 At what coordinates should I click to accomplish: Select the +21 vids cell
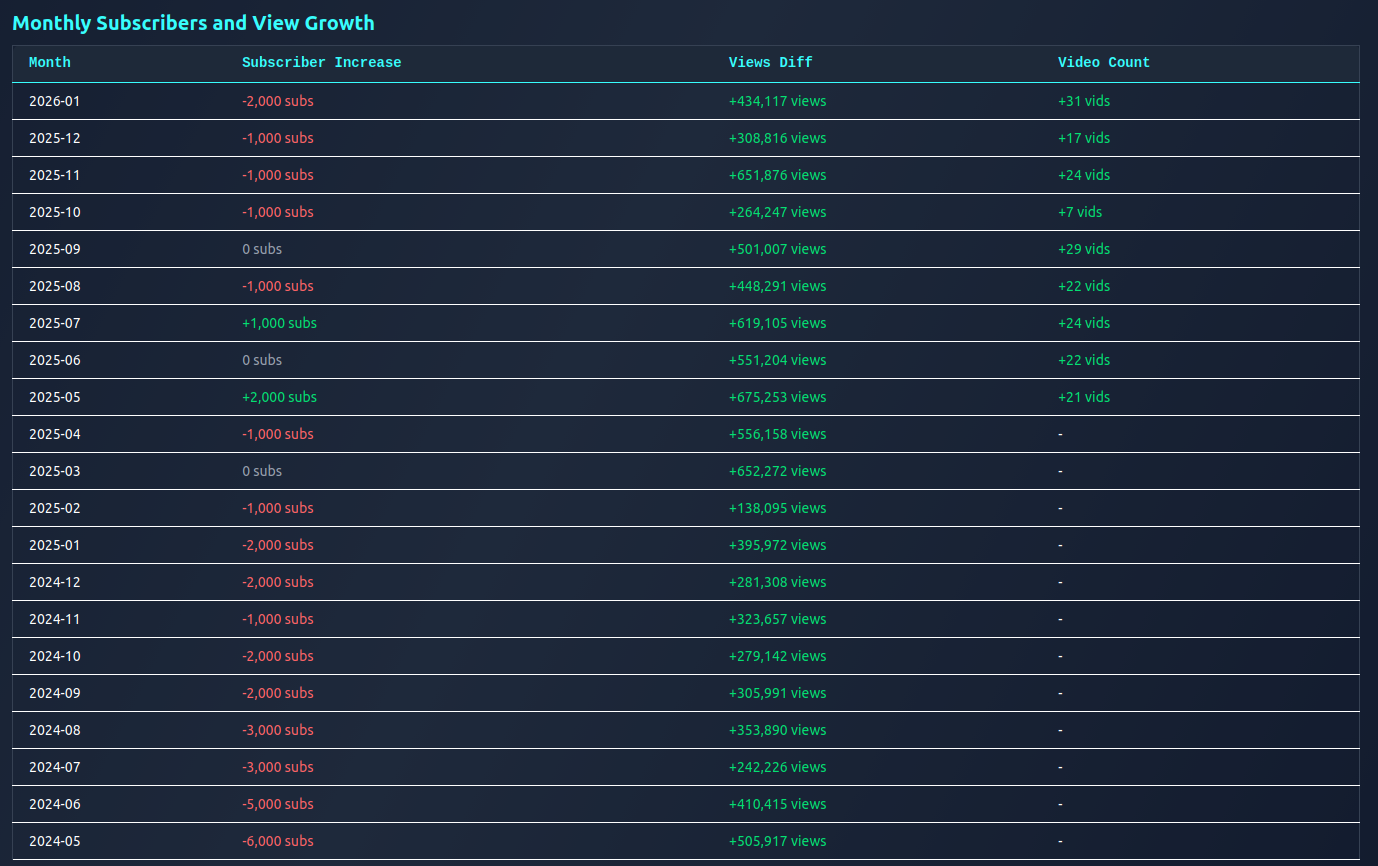coord(1084,397)
